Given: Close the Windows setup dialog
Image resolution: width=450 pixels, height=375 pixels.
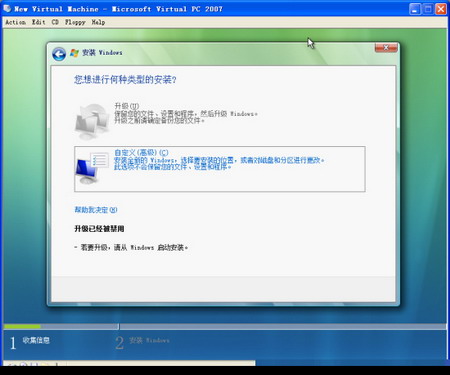Looking at the screenshot, I should [x=386, y=48].
